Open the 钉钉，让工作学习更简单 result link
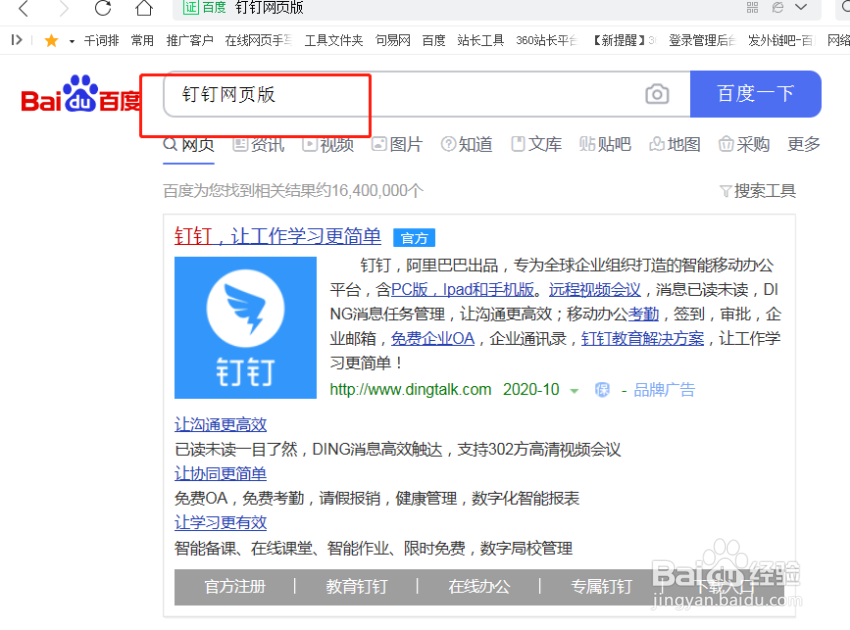This screenshot has height=630, width=850. coord(277,235)
